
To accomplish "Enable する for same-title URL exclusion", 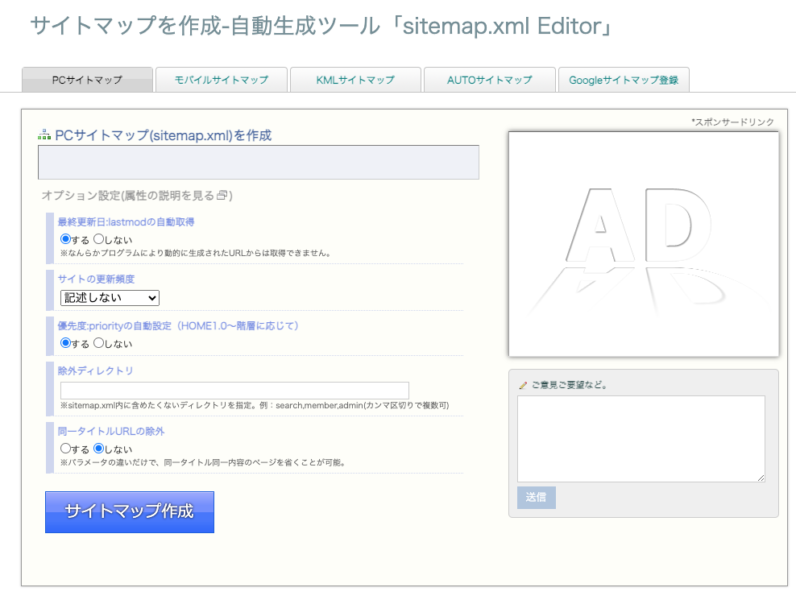I will click(x=65, y=448).
